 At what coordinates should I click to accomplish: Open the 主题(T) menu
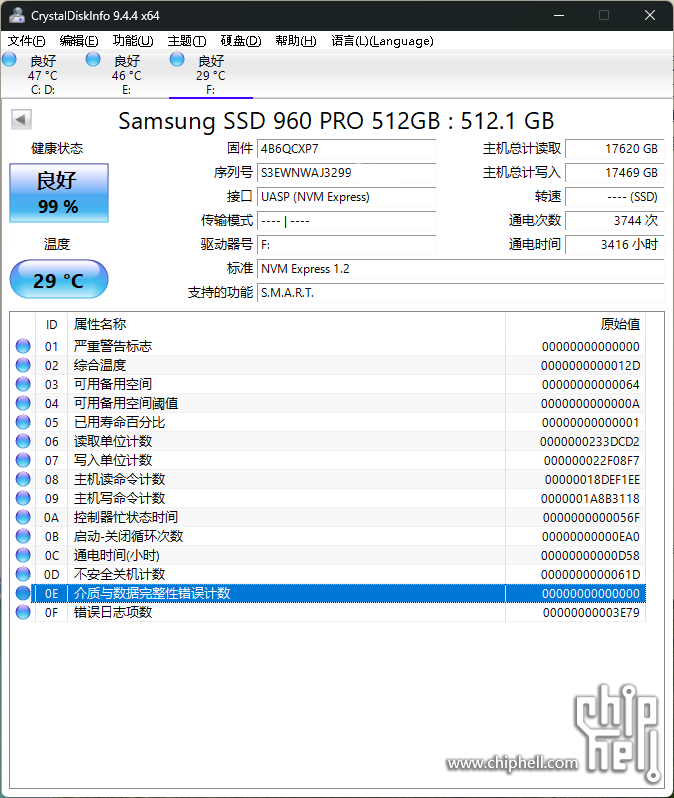coord(187,41)
